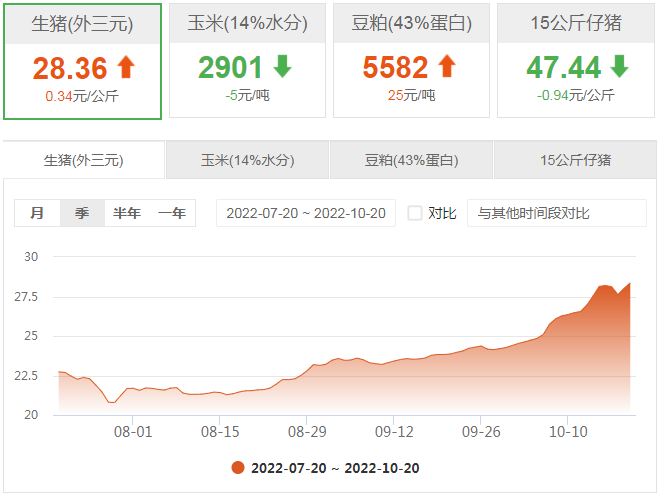Viewport: 659px width, 496px height.
Task: Choose the 月 time range
Action: [37, 213]
